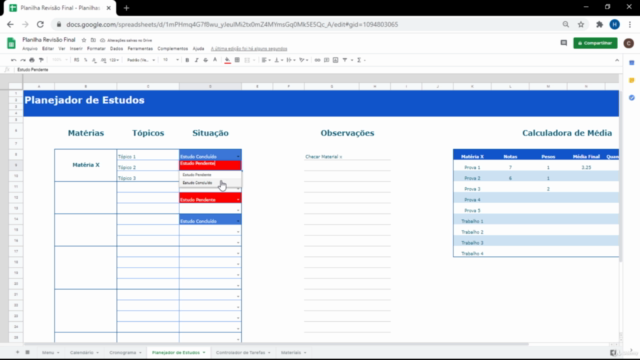Open Calendar side panel icon
Viewport: 640px width, 360px height.
pos(631,63)
